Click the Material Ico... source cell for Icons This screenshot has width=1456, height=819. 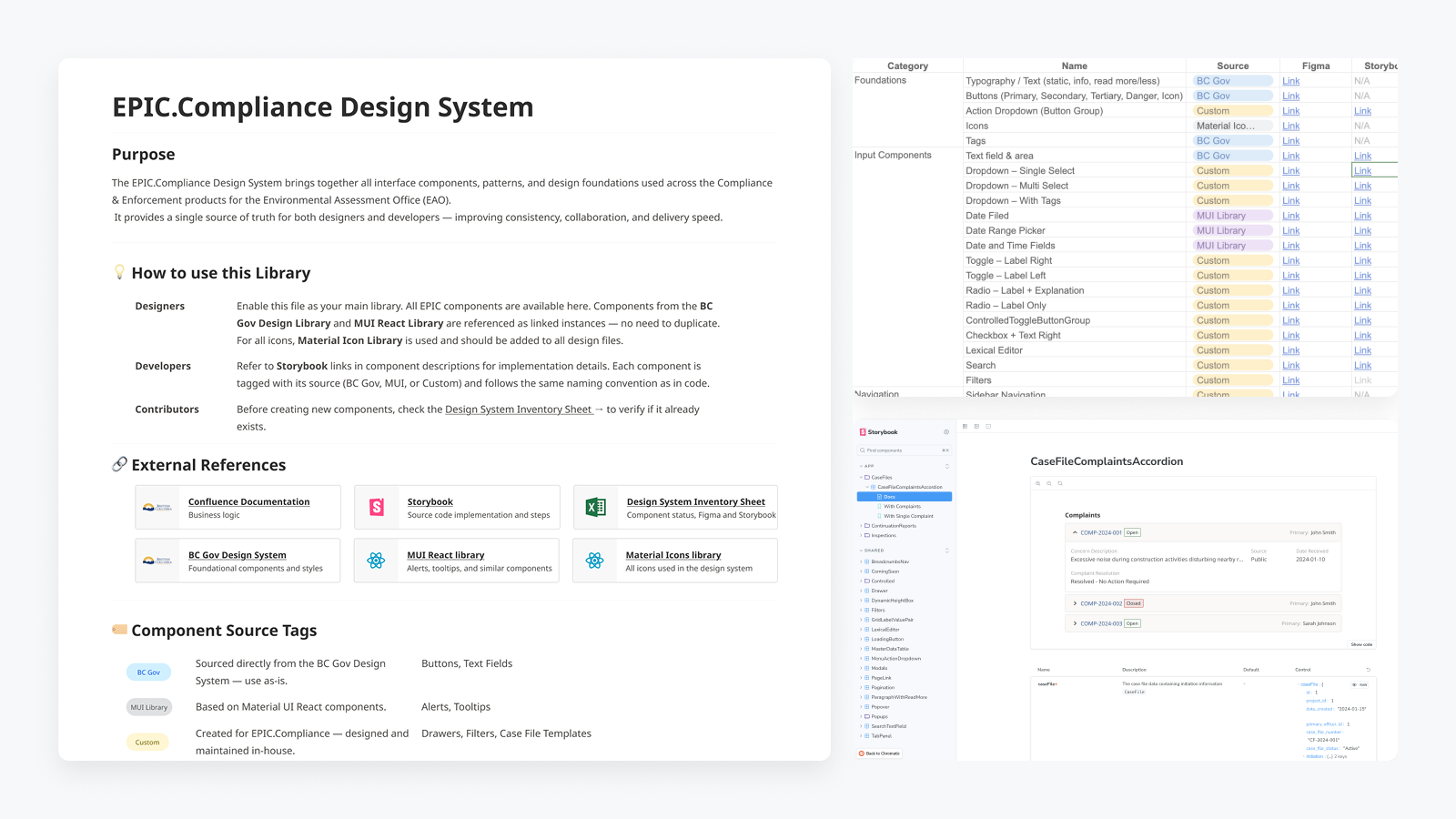pyautogui.click(x=1233, y=126)
